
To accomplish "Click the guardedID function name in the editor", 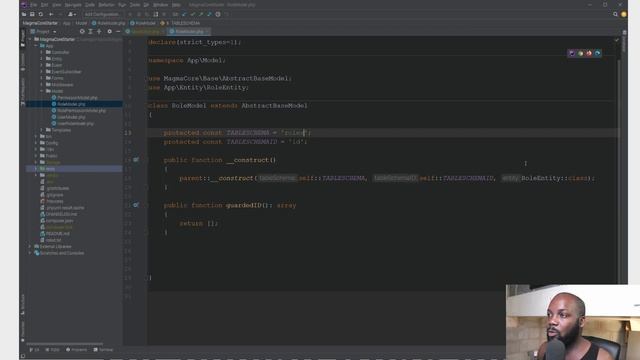I will point(244,205).
